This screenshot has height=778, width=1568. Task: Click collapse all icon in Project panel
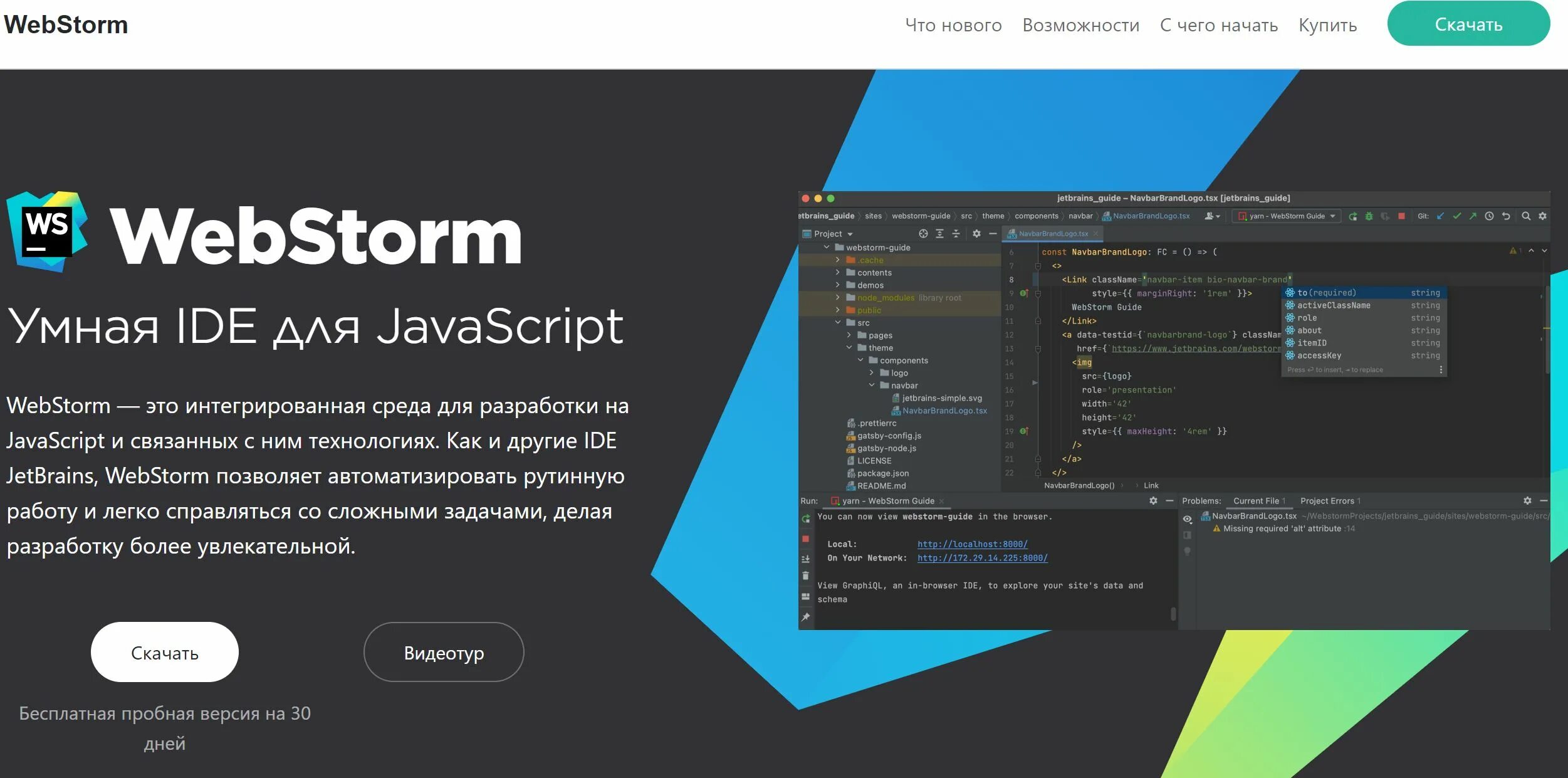coord(956,234)
